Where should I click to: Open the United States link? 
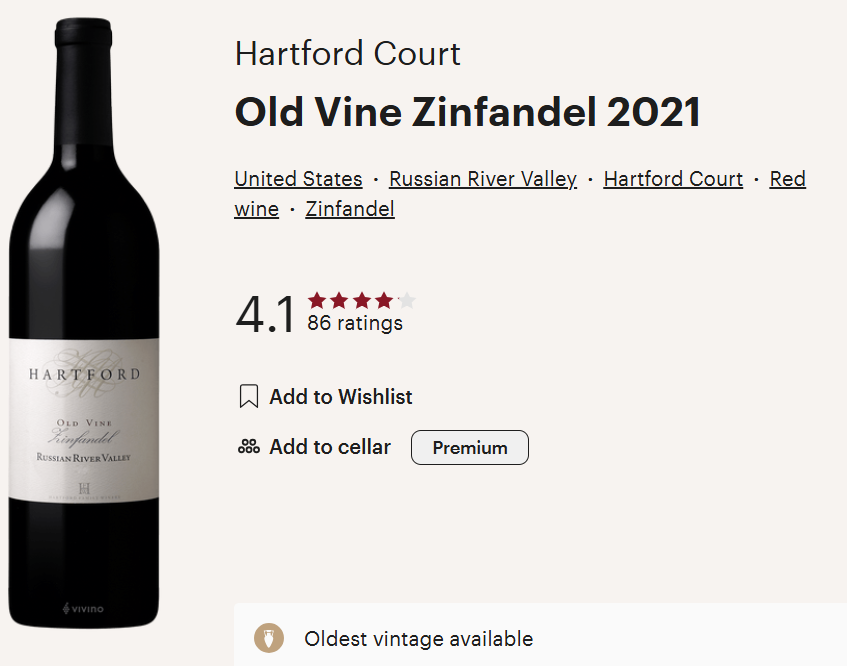(298, 179)
